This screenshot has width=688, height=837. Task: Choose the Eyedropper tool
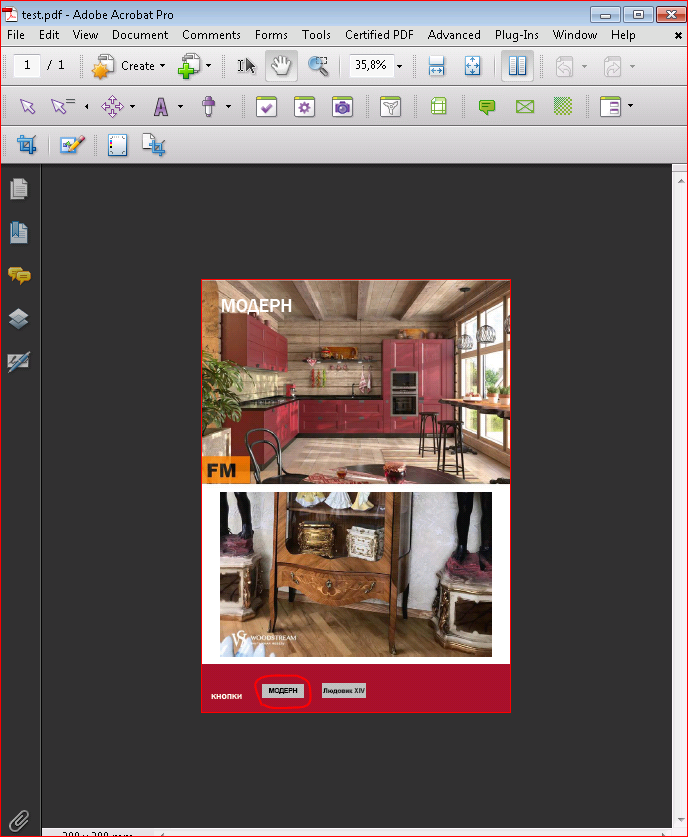point(209,106)
